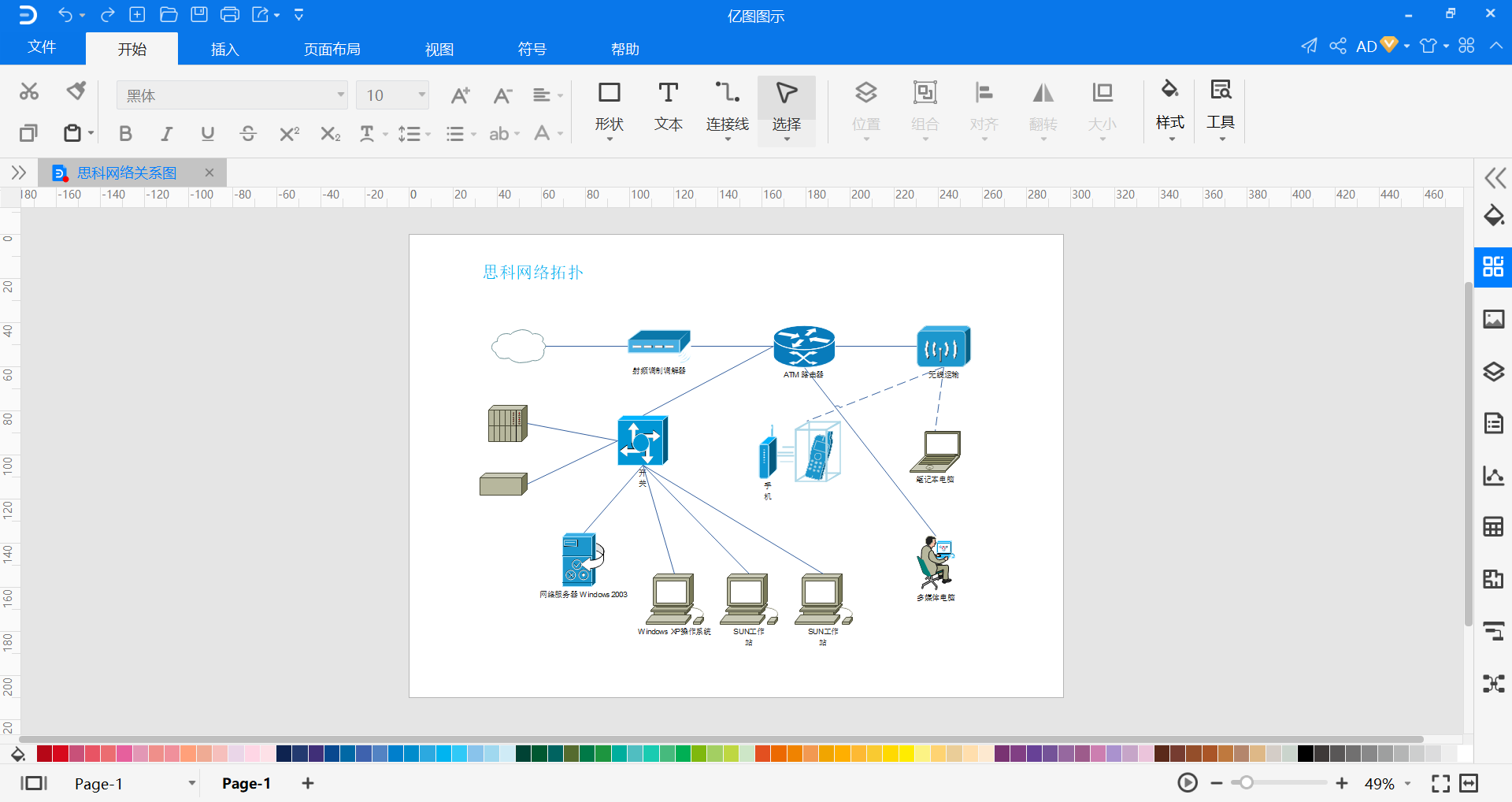Viewport: 1512px width, 802px height.
Task: Click the Open folder icon
Action: point(169,14)
